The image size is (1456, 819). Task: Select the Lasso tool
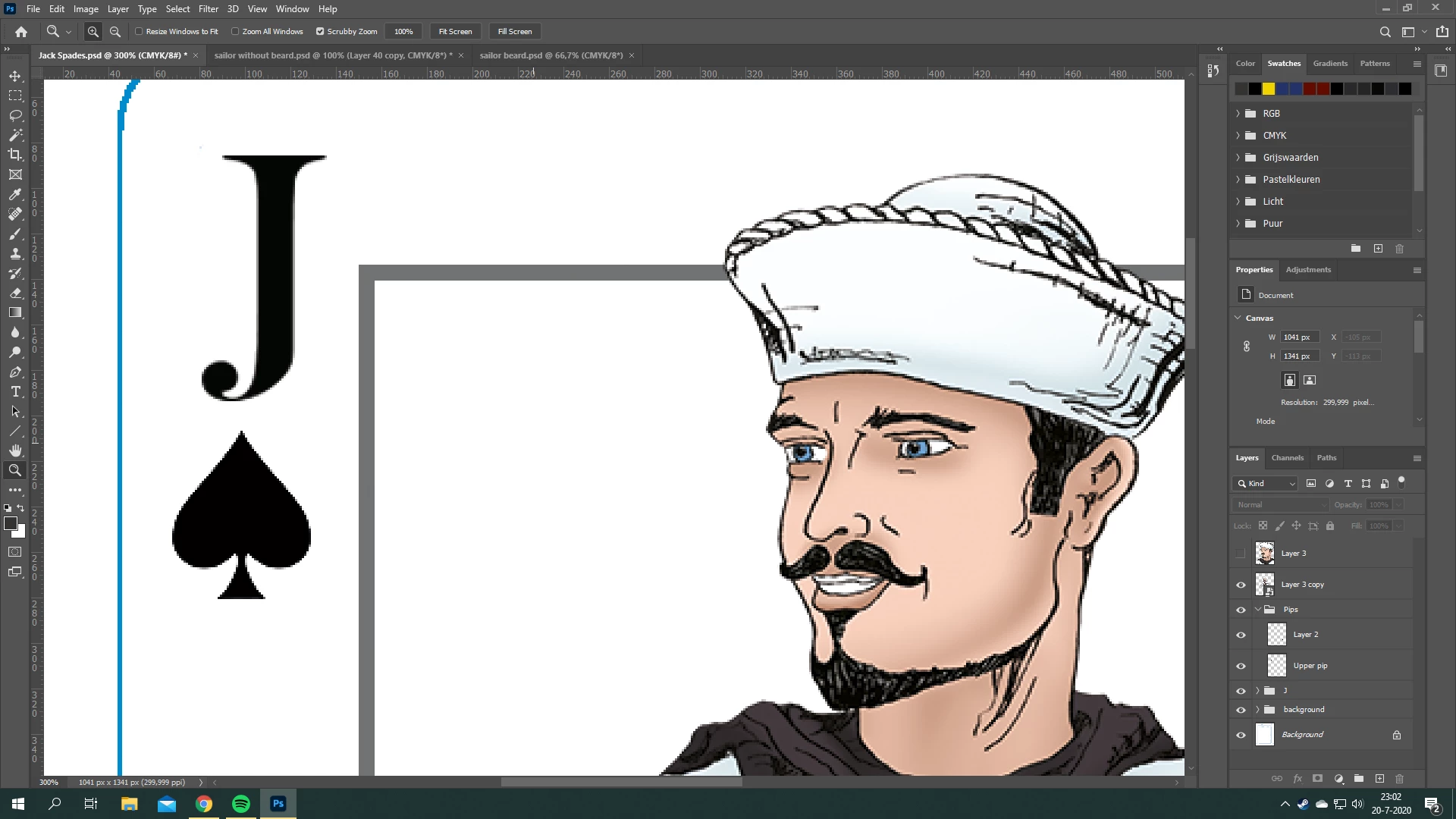[15, 115]
